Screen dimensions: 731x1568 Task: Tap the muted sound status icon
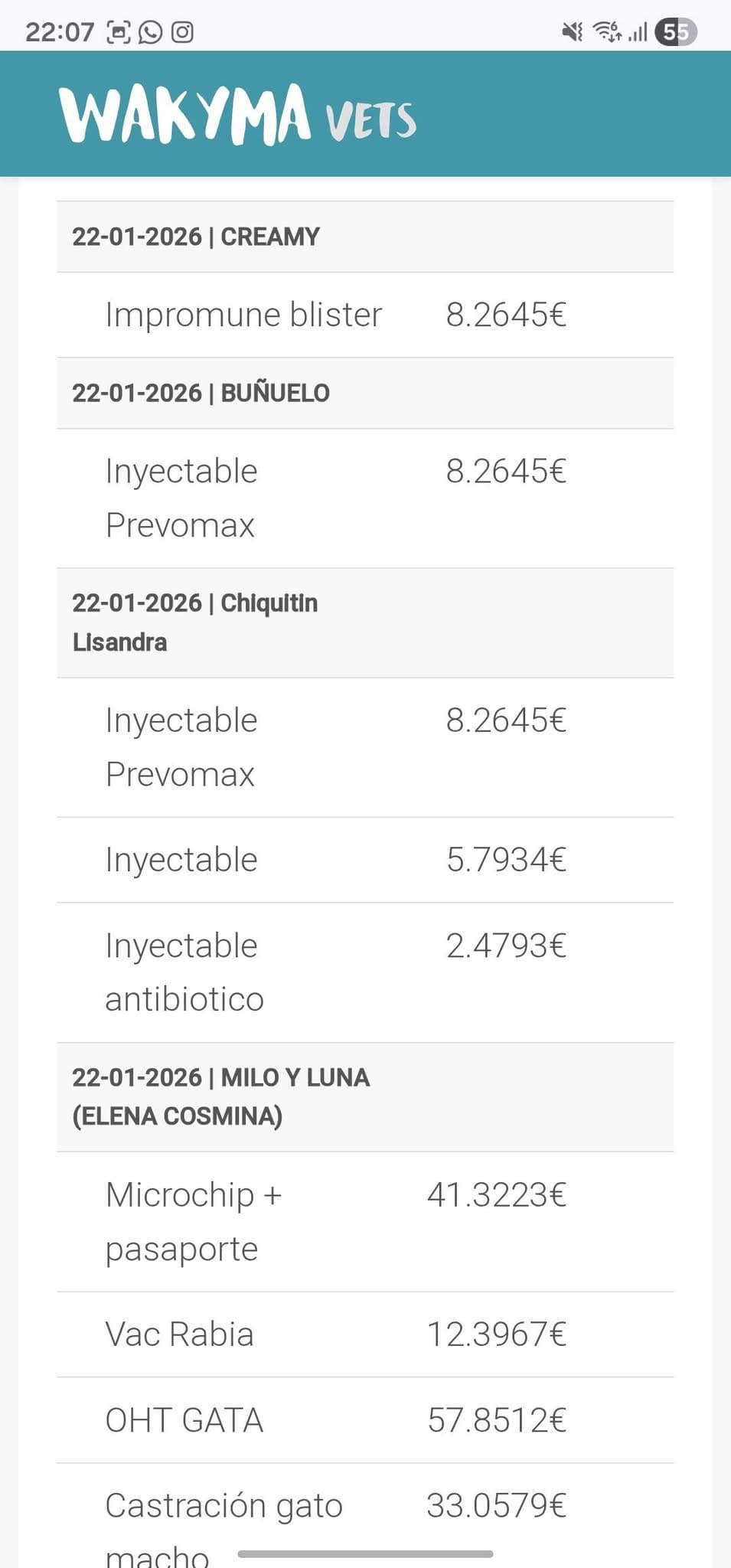(x=573, y=32)
